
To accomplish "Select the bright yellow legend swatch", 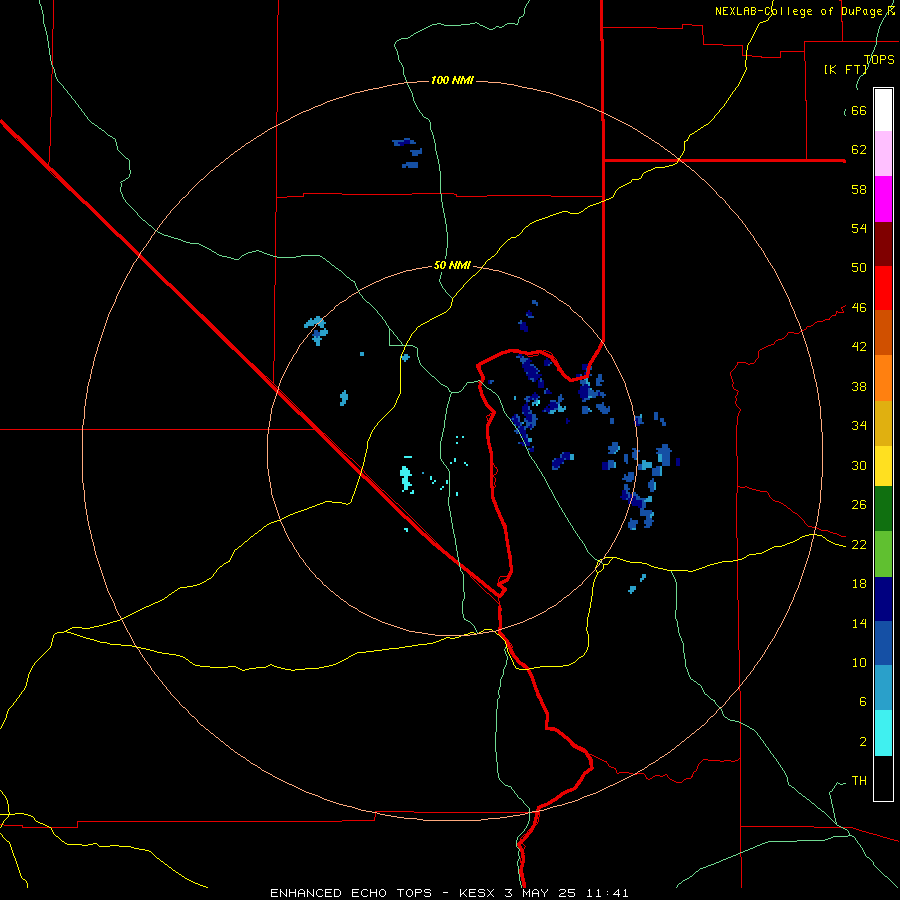I will click(883, 465).
